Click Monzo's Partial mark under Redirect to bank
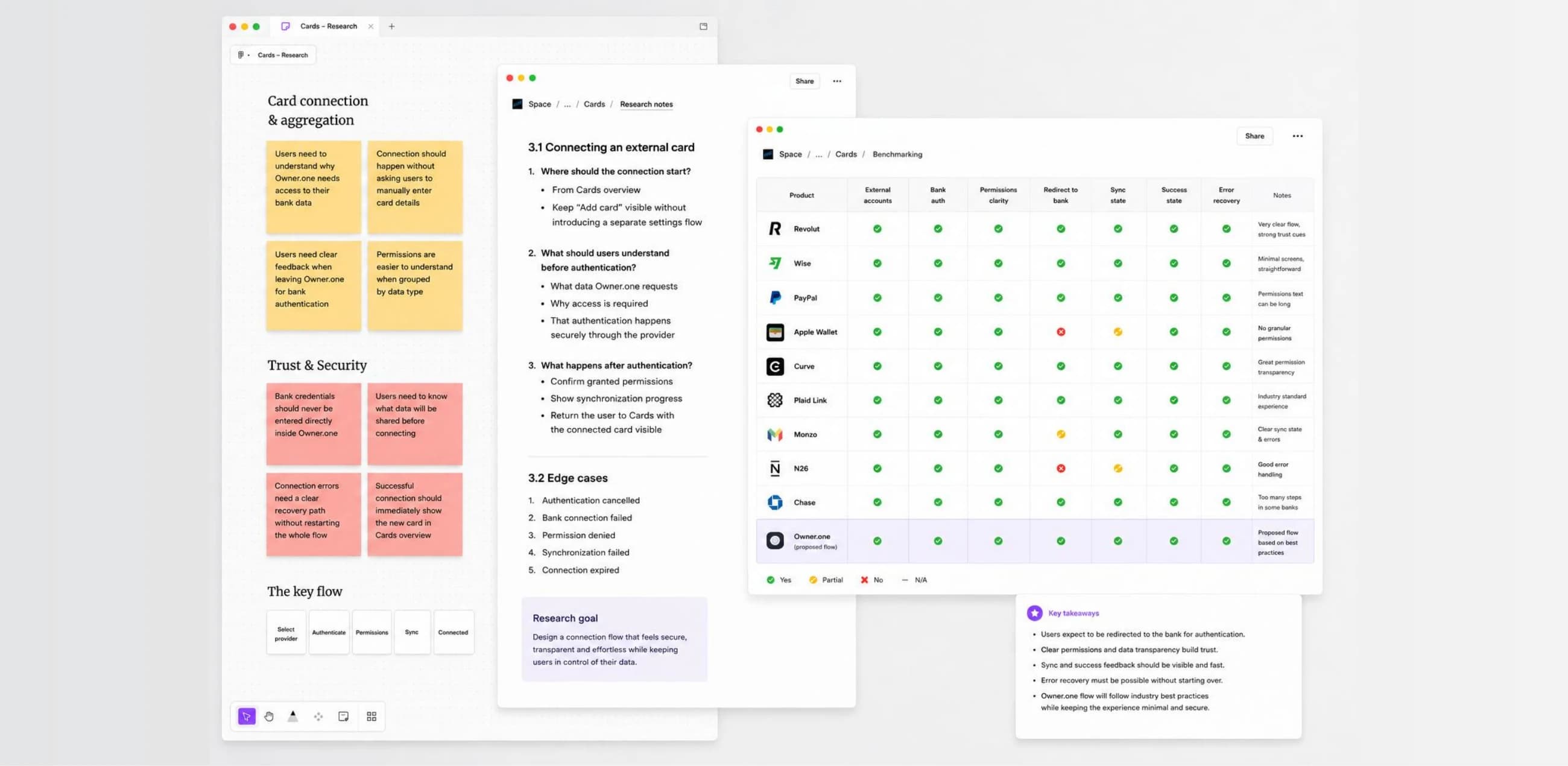This screenshot has width=1568, height=766. 1060,434
